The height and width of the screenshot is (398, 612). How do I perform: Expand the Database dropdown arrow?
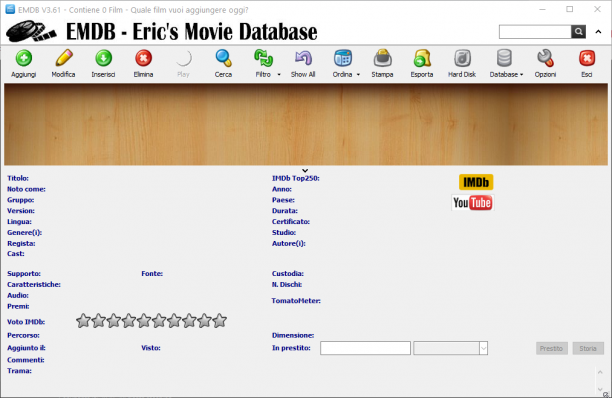(x=521, y=75)
